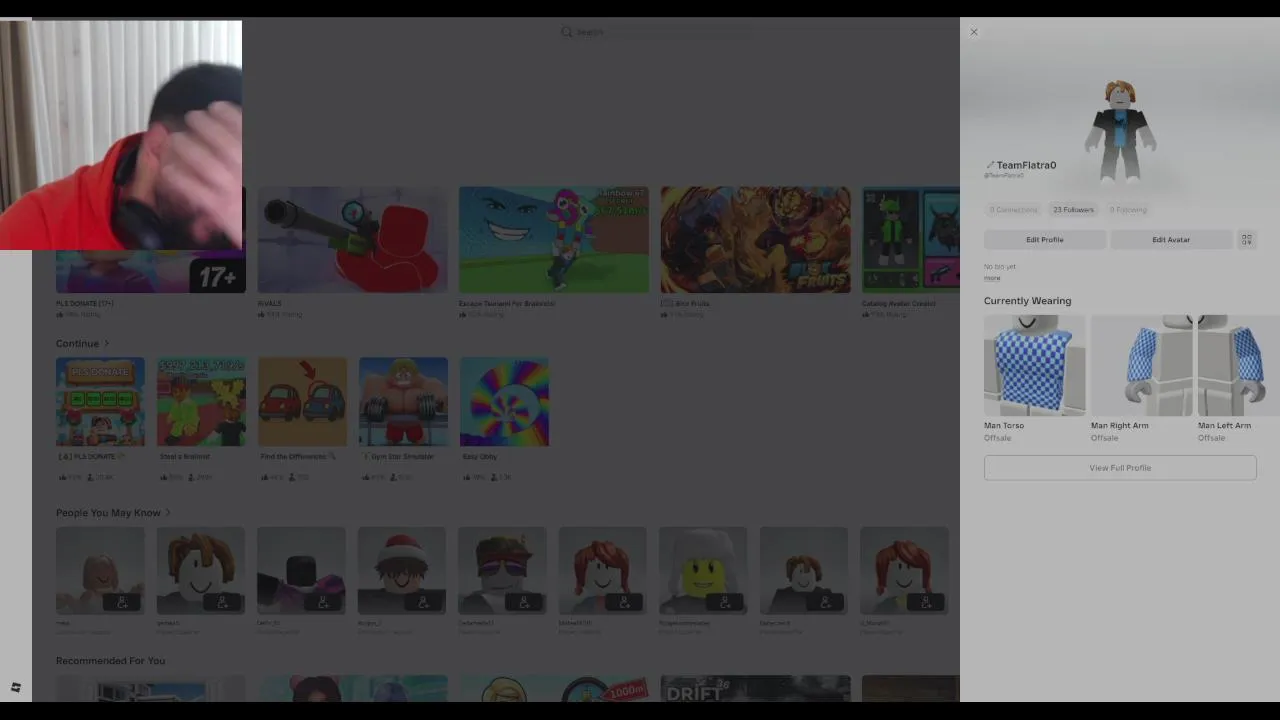Click the Recommended For You heading
Screen dimensions: 1280x720
[x=110, y=661]
